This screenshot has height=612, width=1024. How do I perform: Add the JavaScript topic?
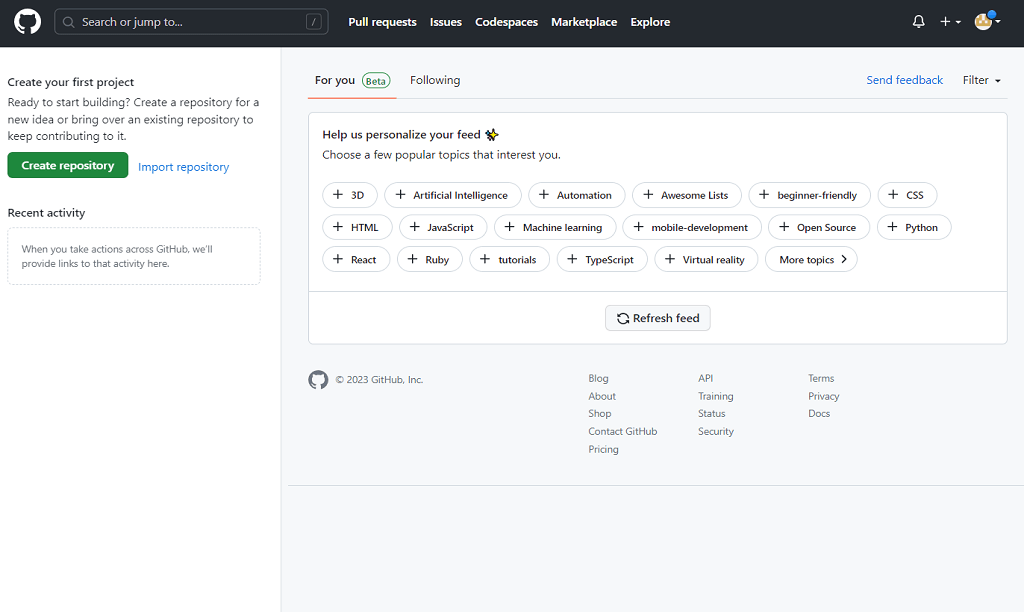click(x=443, y=227)
